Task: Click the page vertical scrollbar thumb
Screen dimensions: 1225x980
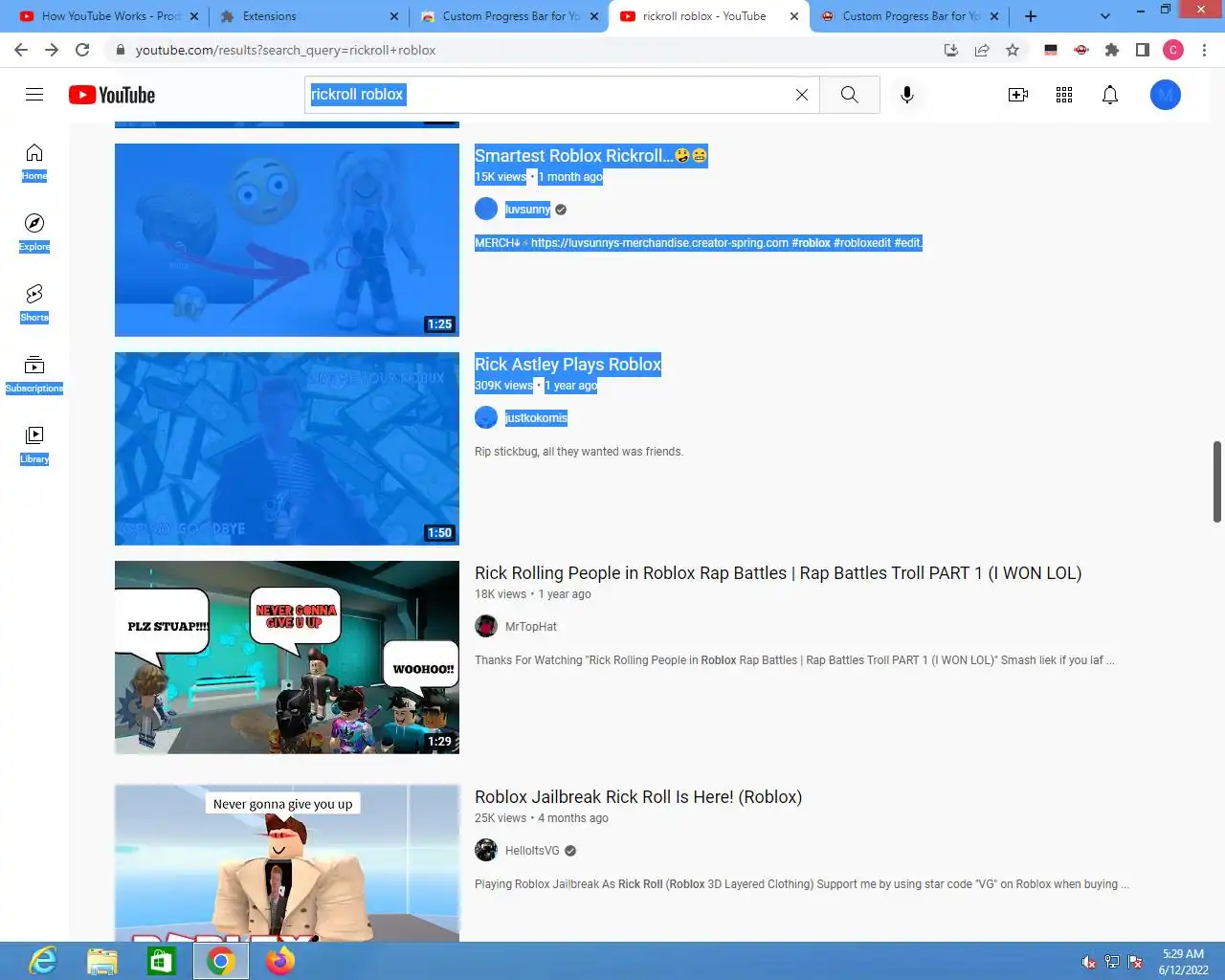Action: coord(1217,481)
